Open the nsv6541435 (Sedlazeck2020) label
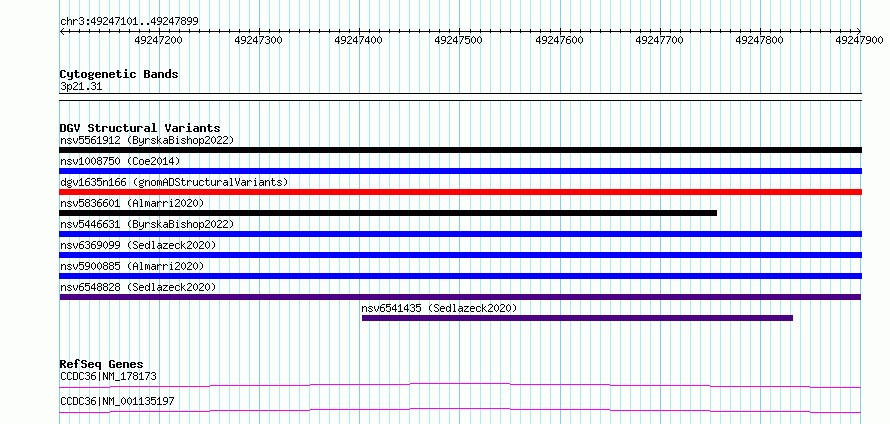890x424 pixels. 439,308
